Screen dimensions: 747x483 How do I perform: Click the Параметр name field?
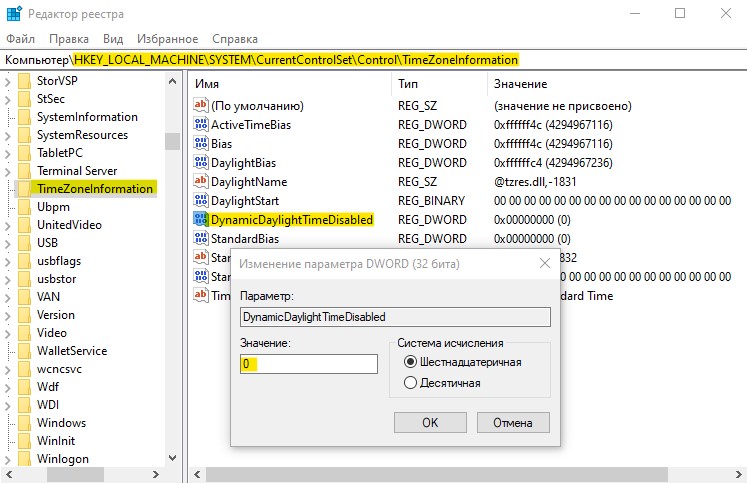coord(395,317)
